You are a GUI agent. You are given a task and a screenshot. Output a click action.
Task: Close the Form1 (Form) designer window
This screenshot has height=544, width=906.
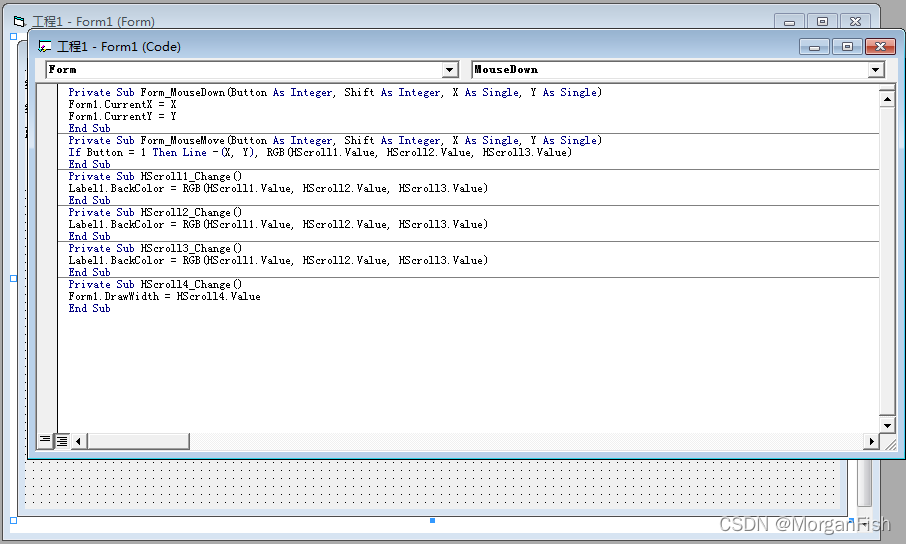(855, 22)
